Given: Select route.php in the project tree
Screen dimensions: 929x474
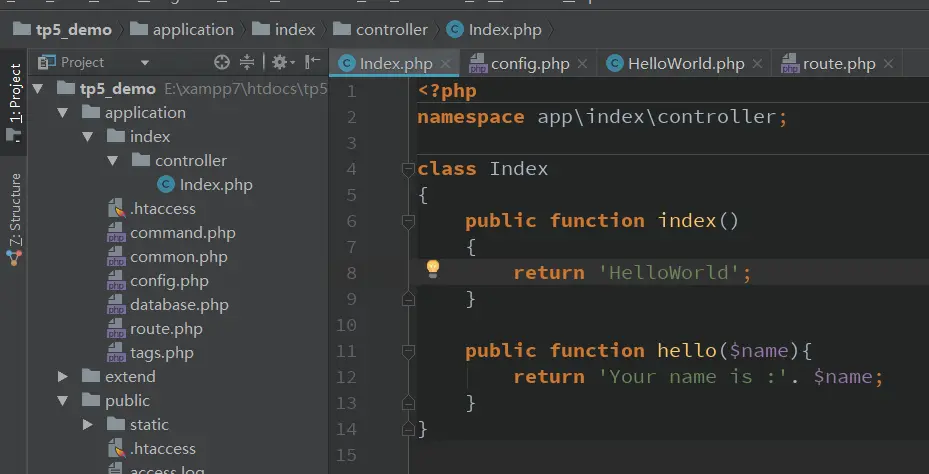Looking at the screenshot, I should tap(155, 329).
